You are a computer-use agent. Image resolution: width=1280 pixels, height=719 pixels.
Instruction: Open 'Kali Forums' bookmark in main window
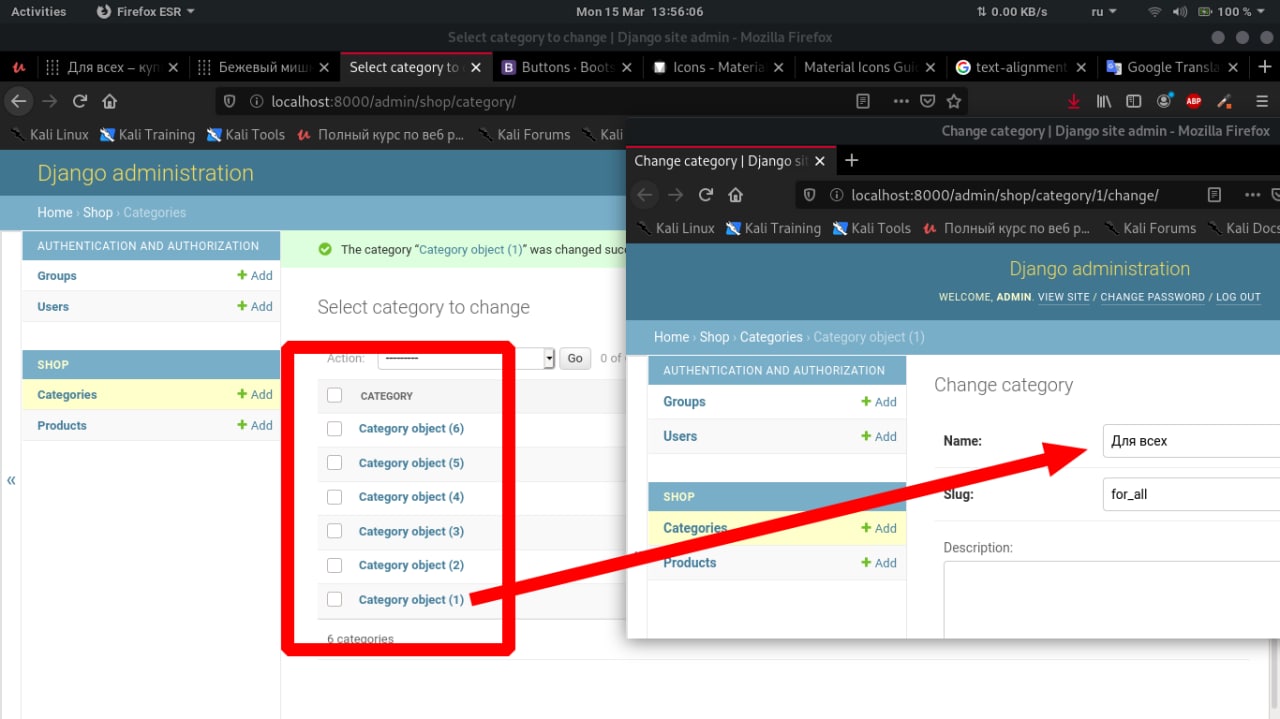click(523, 134)
